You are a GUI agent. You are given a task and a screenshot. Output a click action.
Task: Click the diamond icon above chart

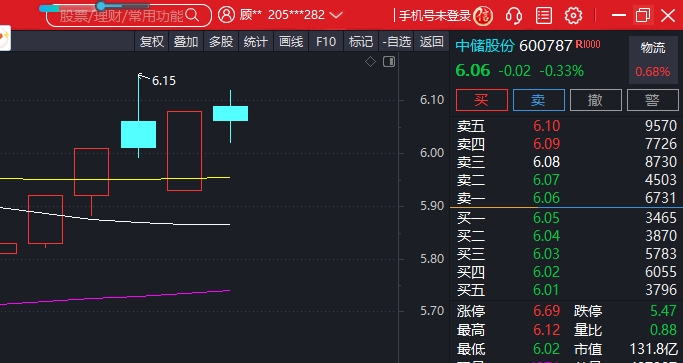(370, 62)
